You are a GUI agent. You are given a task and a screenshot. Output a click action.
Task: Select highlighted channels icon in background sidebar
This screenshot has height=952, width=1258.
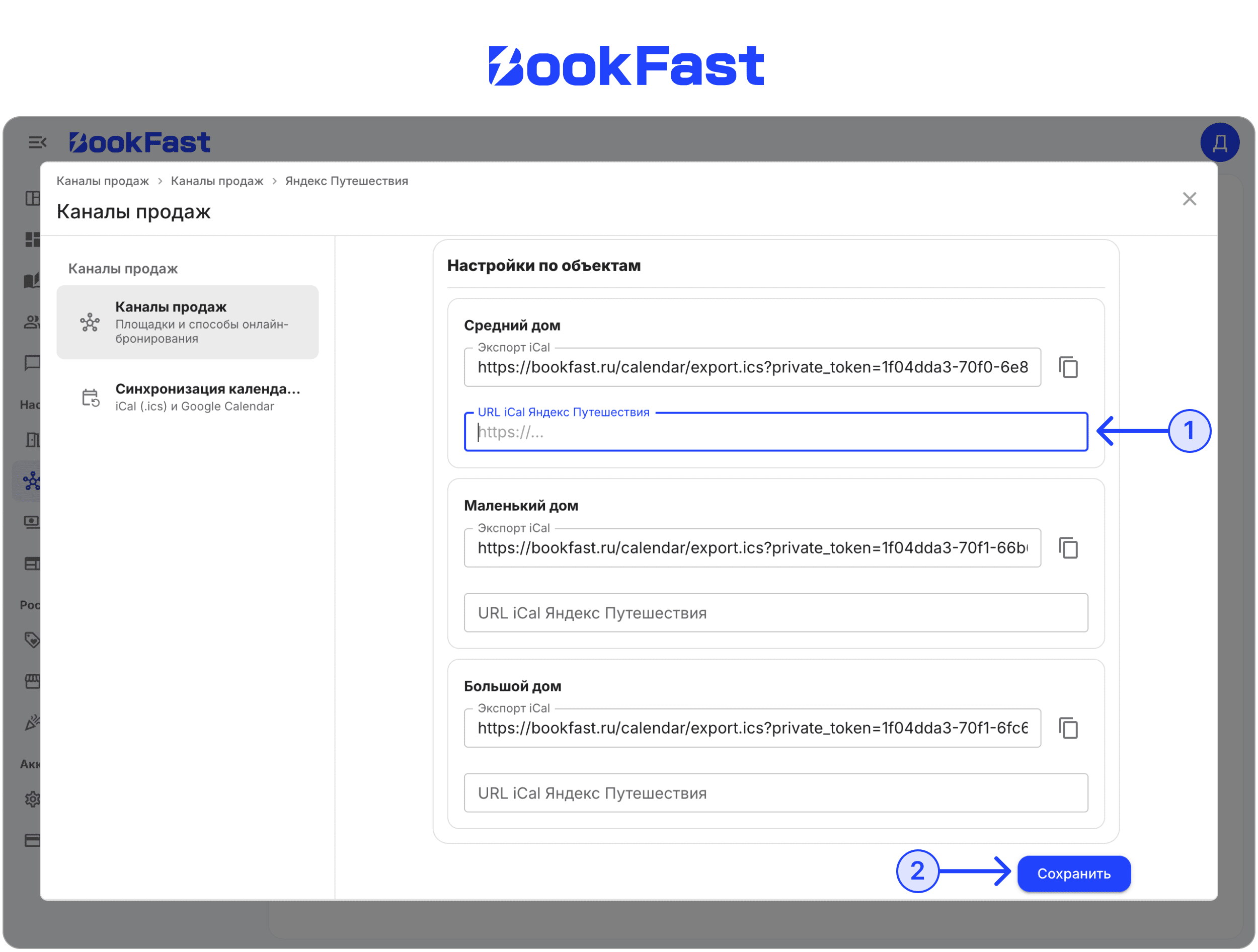[31, 482]
